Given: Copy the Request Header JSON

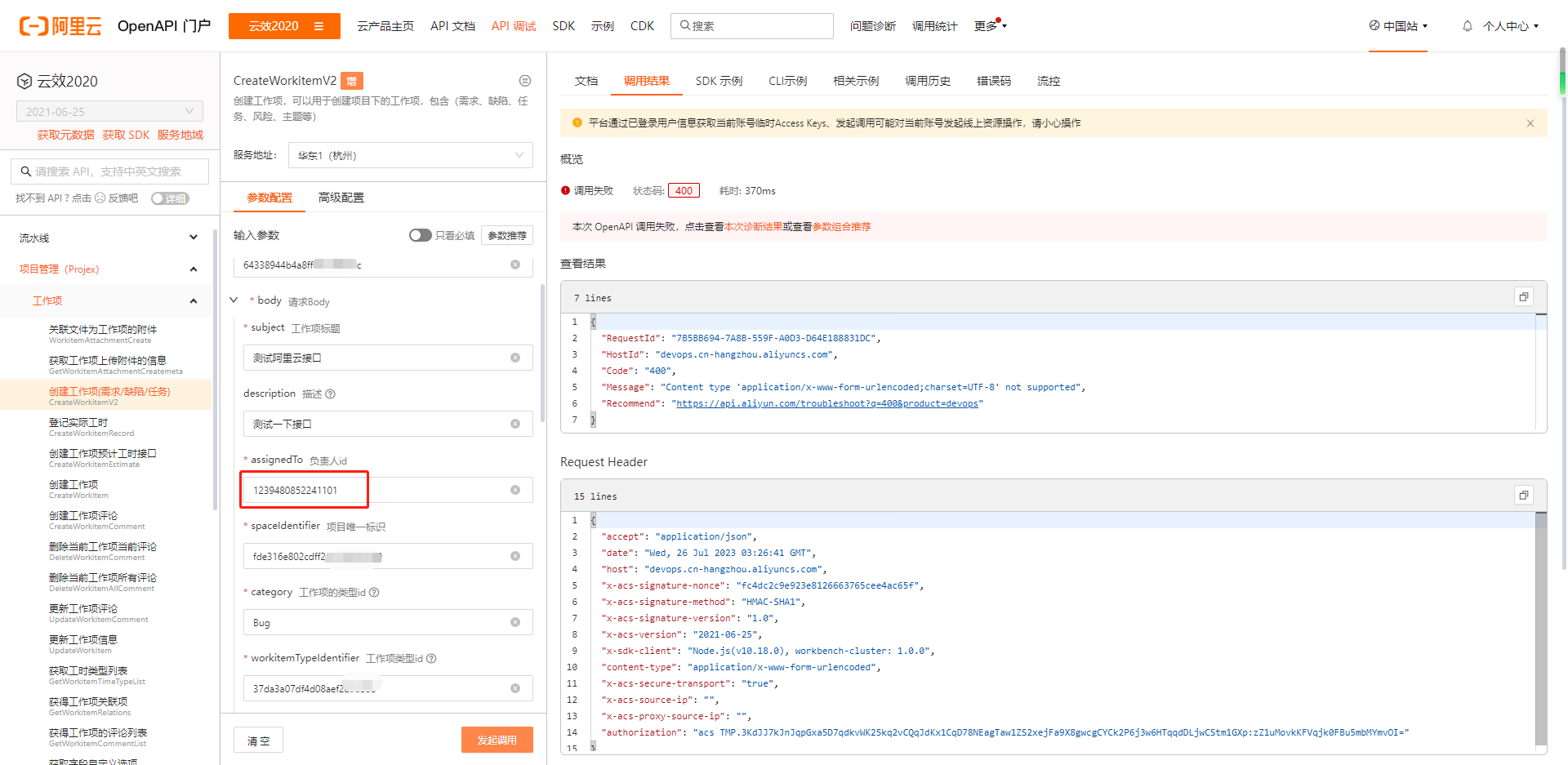Looking at the screenshot, I should click(x=1523, y=496).
